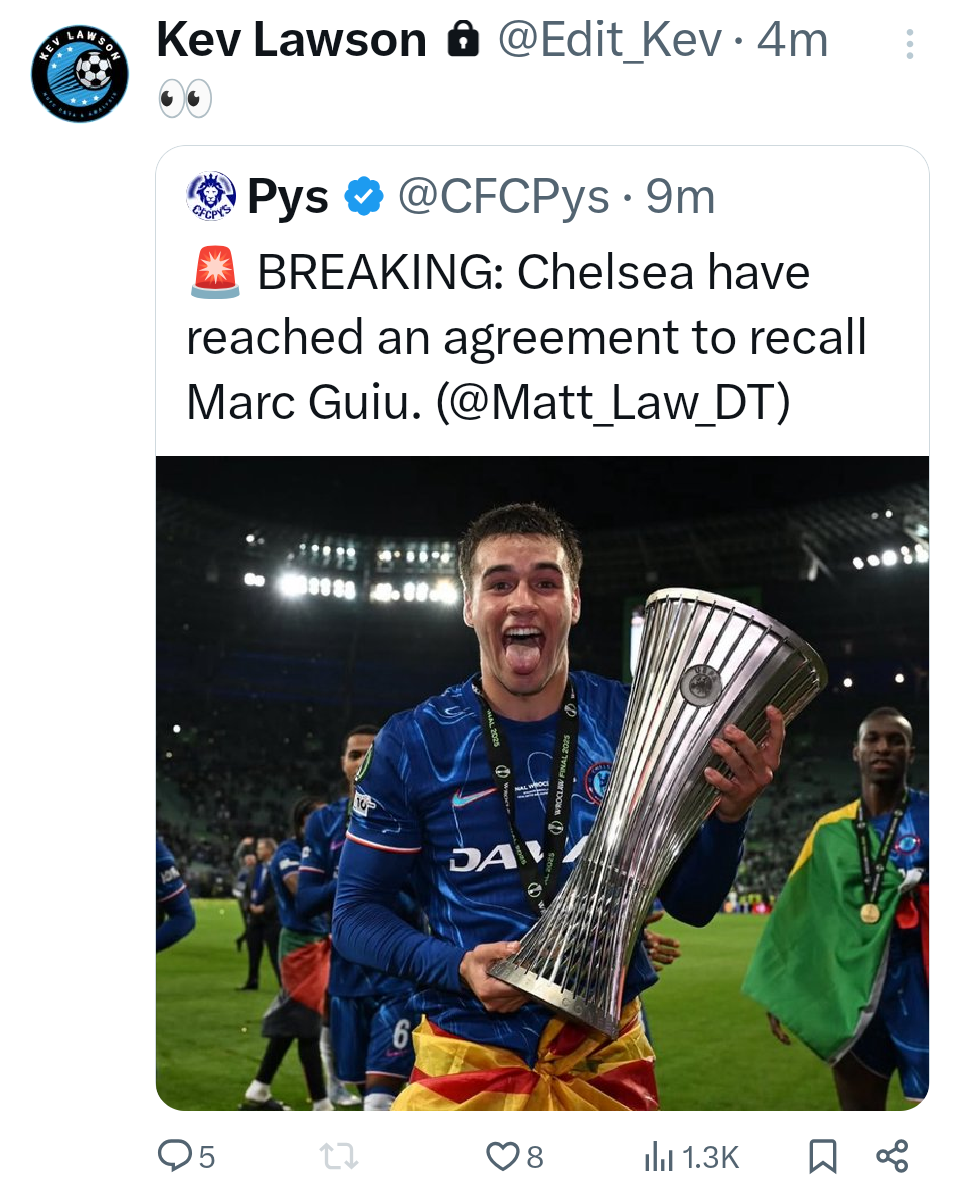Open reply thread via comment bubble icon
The width and height of the screenshot is (957, 1192).
176,1156
